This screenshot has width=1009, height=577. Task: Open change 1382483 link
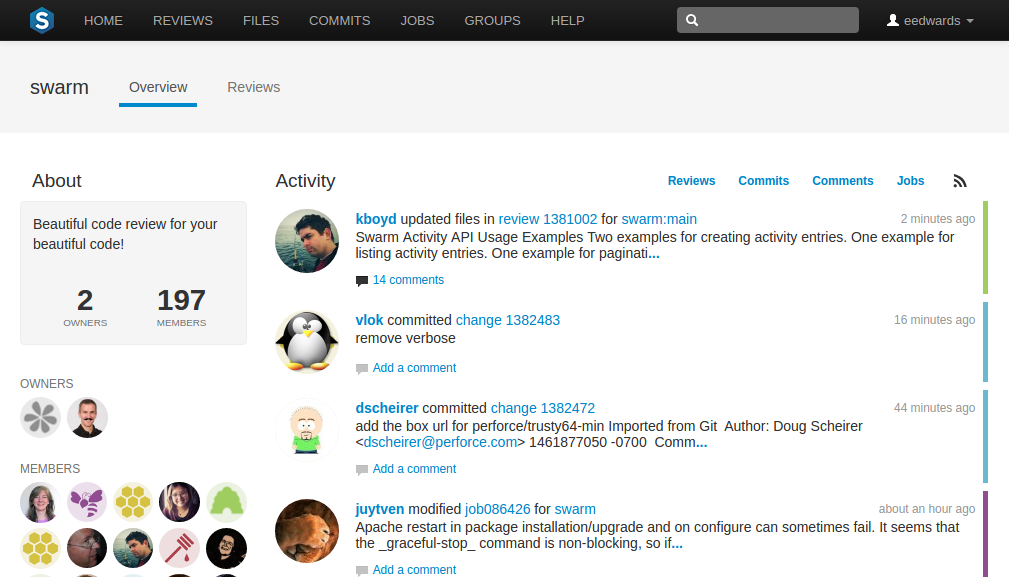(x=508, y=320)
